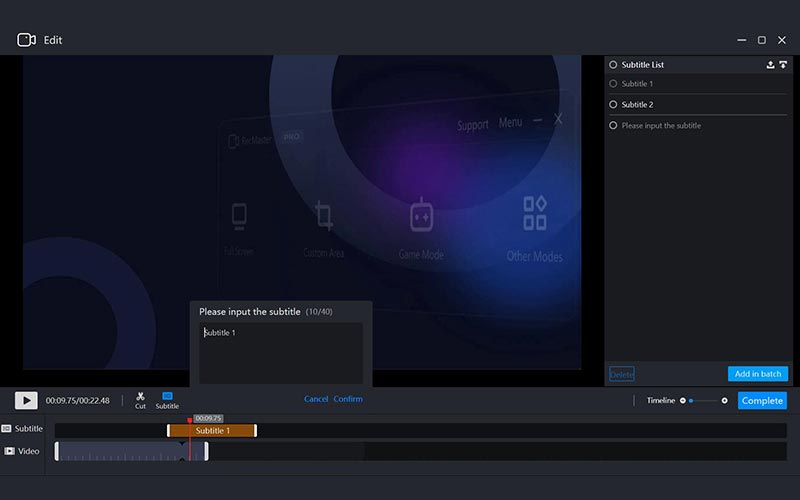
Task: Click the 00:09.75/00:22.48 time display
Action: [x=78, y=401]
